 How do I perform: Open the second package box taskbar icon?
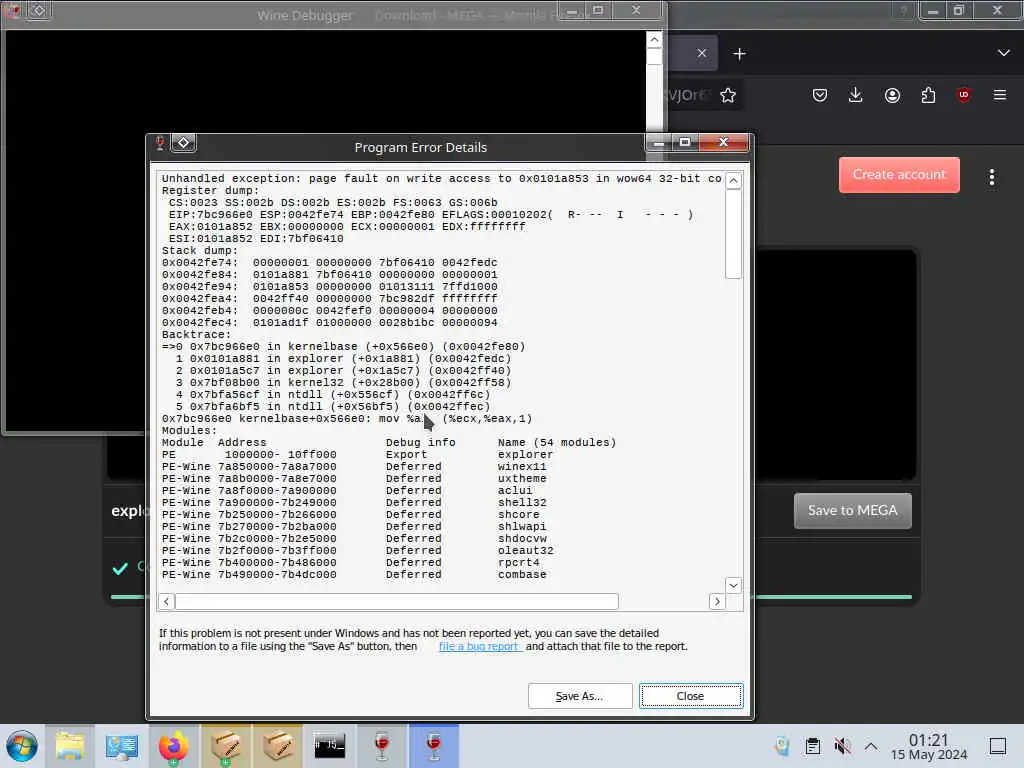(x=278, y=746)
